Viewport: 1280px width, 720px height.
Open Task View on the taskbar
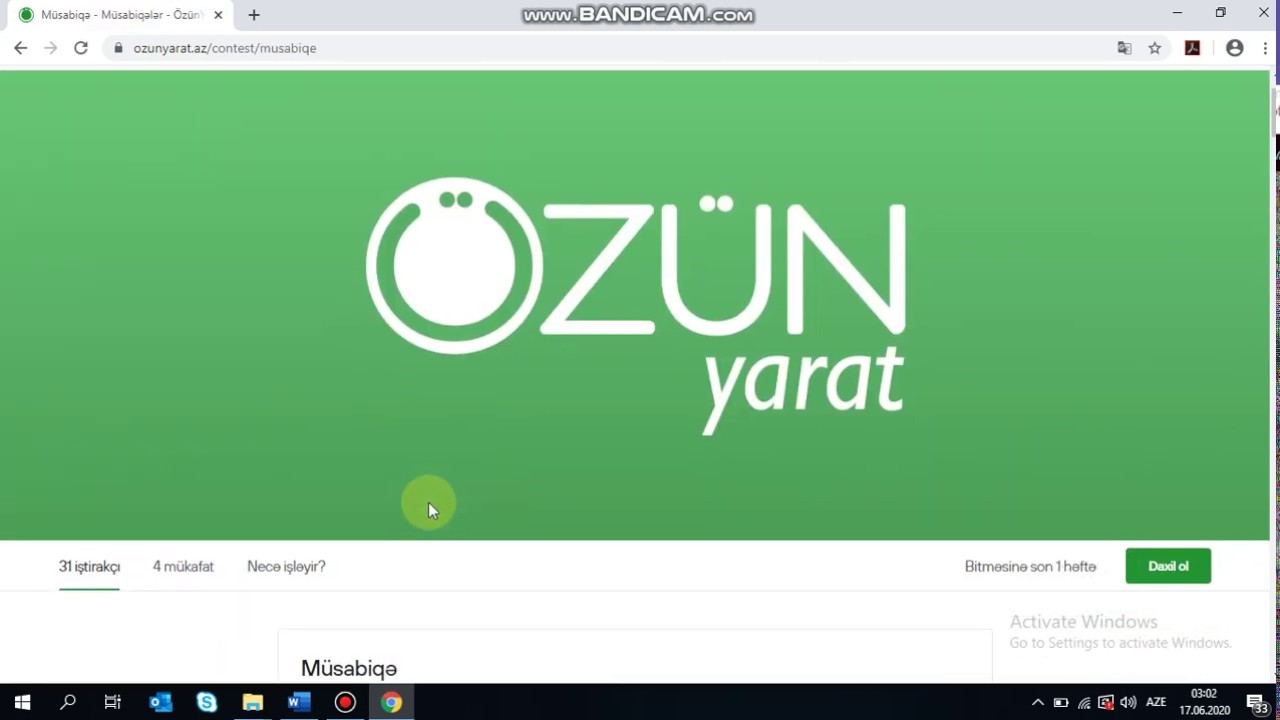pos(113,702)
